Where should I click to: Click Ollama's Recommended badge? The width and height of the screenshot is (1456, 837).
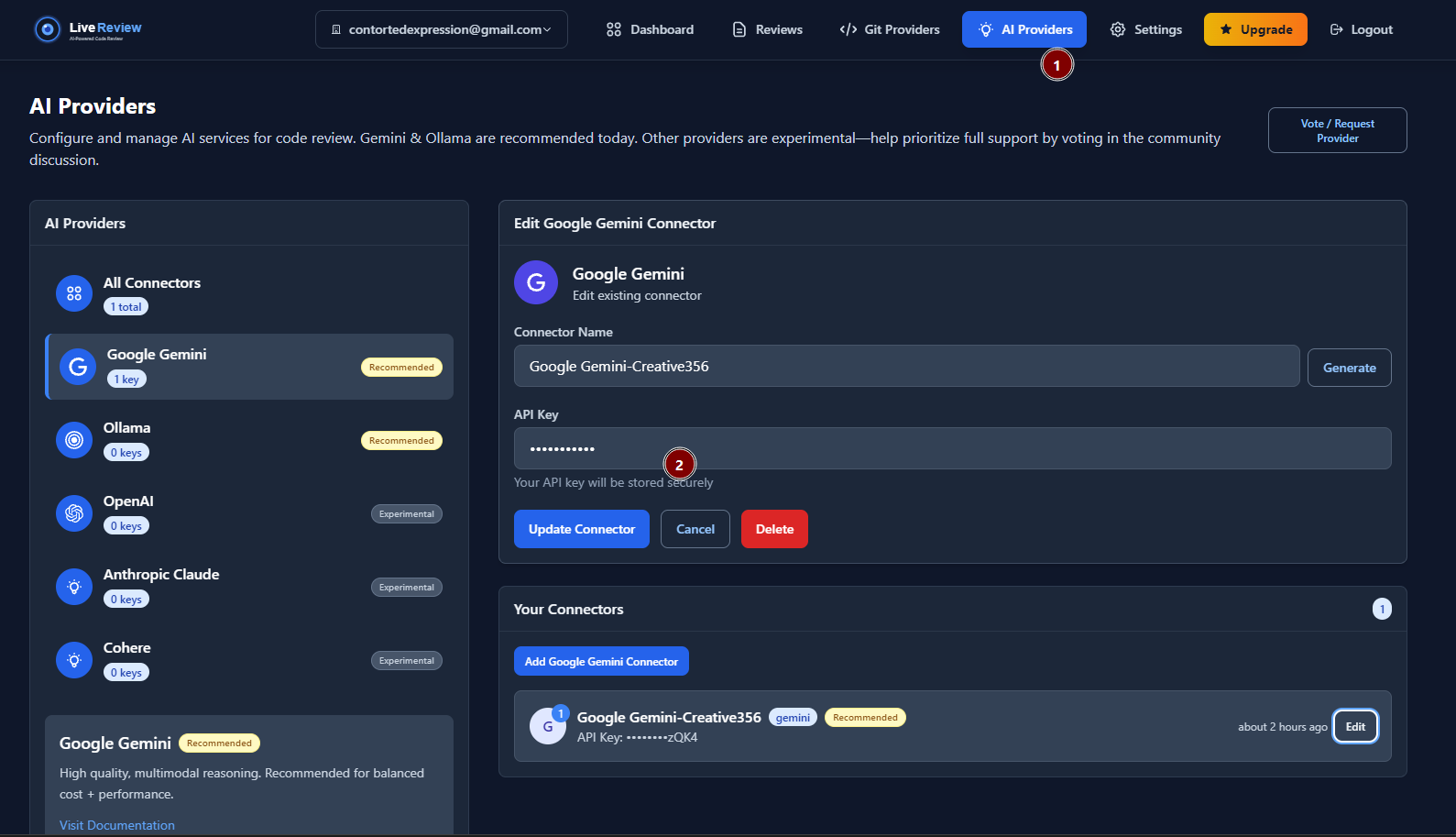point(401,440)
